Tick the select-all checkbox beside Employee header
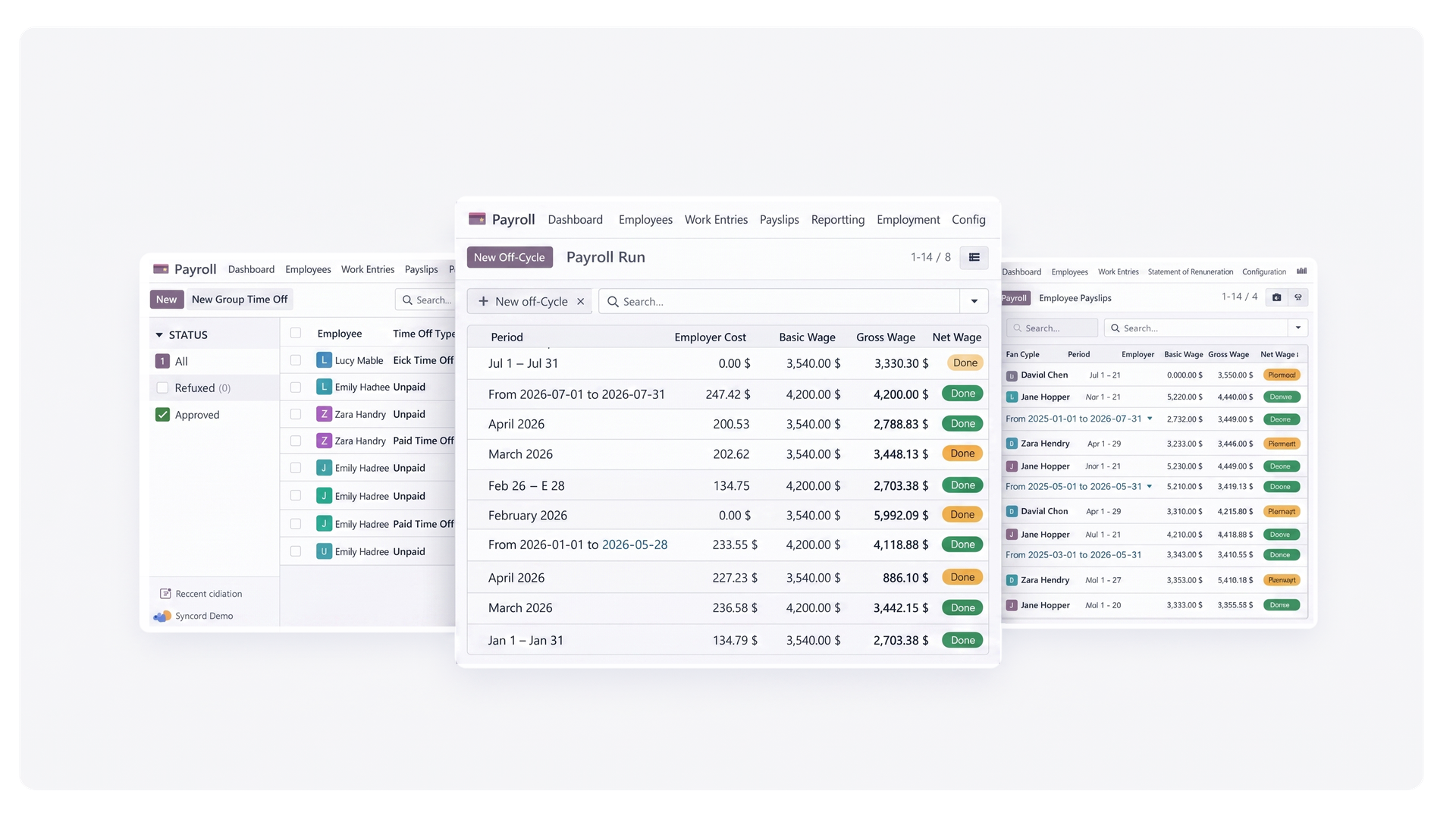This screenshot has height=819, width=1456. pyautogui.click(x=296, y=333)
